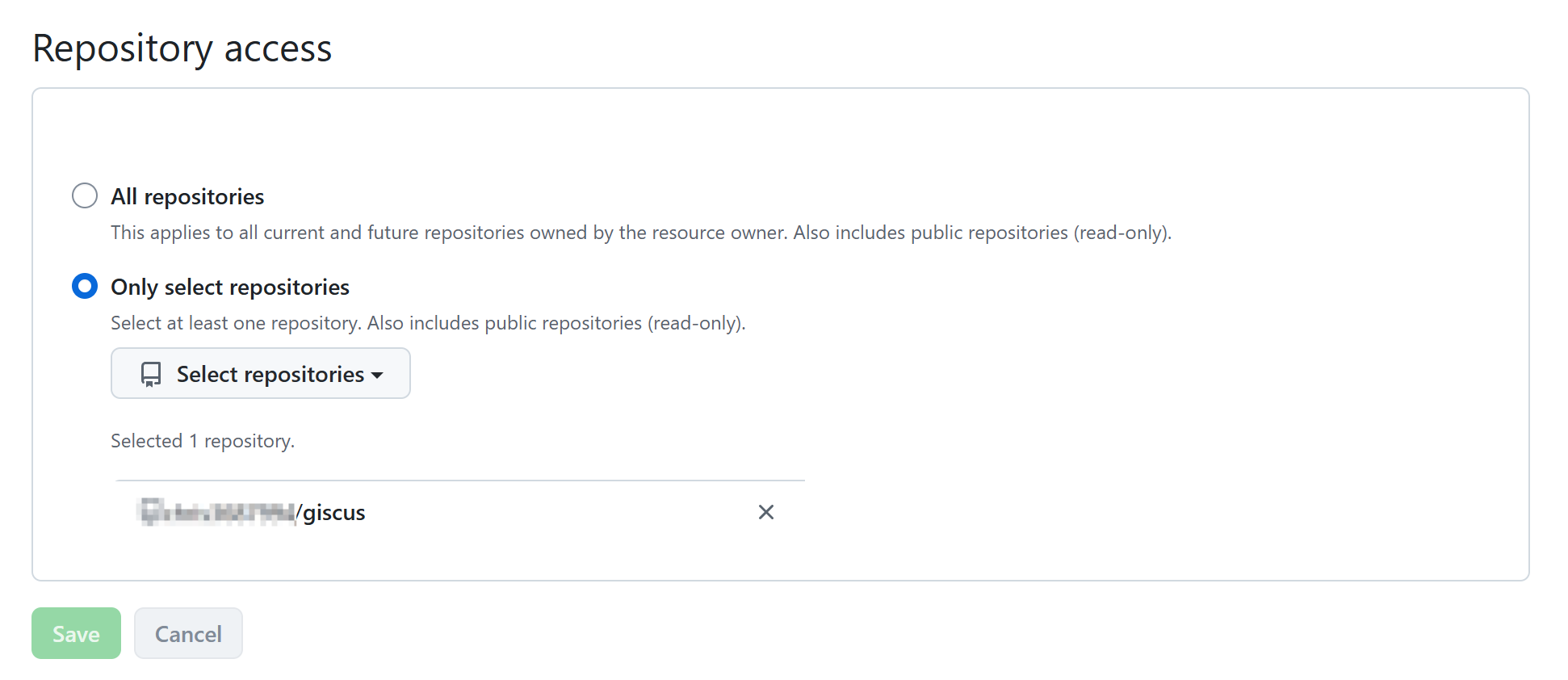
Task: Click the description under All repositories
Action: (x=640, y=233)
